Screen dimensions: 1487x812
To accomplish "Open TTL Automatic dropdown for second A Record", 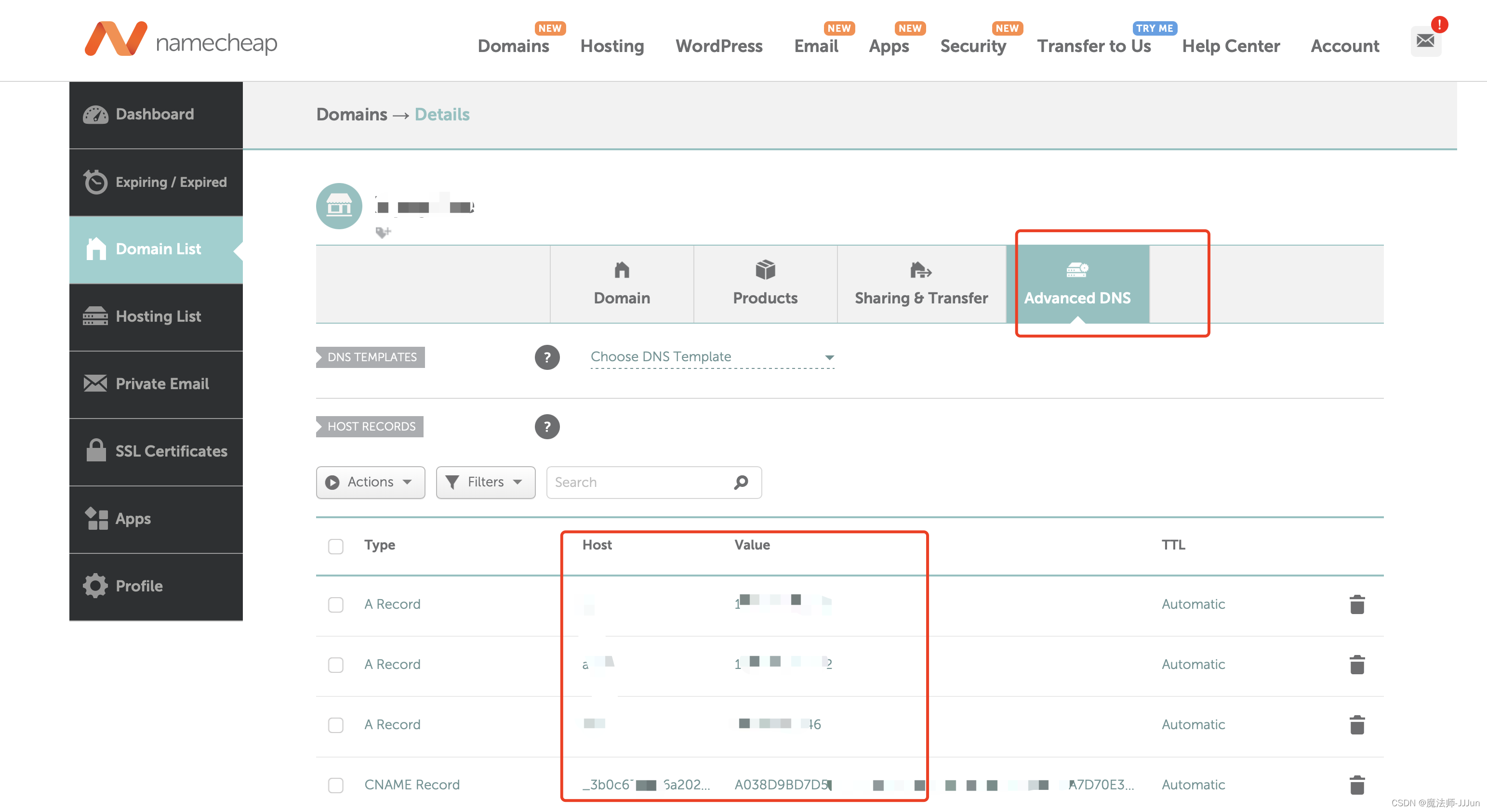I will click(1193, 664).
